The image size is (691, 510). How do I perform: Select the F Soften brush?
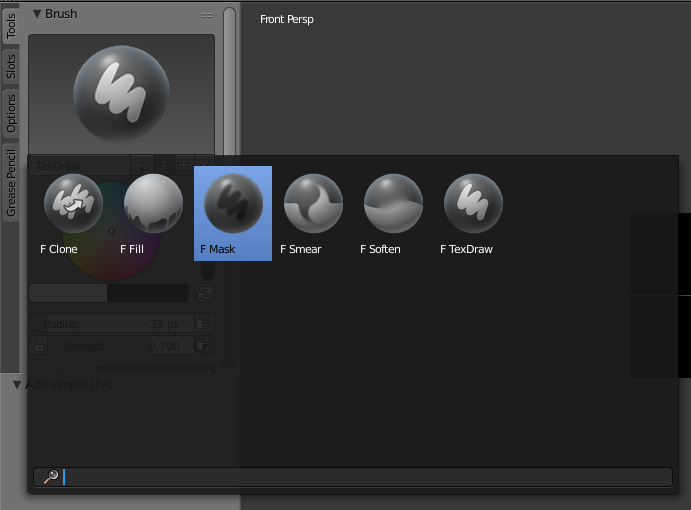[x=393, y=213]
